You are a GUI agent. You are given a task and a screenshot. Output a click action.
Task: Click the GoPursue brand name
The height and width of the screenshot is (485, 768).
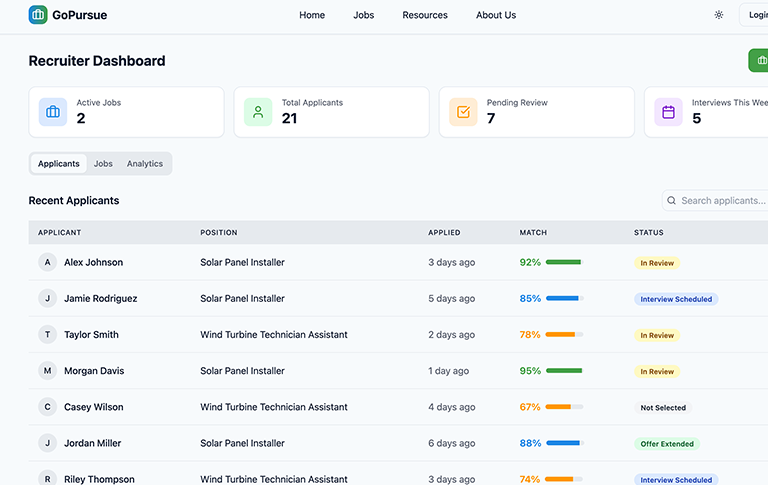pyautogui.click(x=79, y=15)
